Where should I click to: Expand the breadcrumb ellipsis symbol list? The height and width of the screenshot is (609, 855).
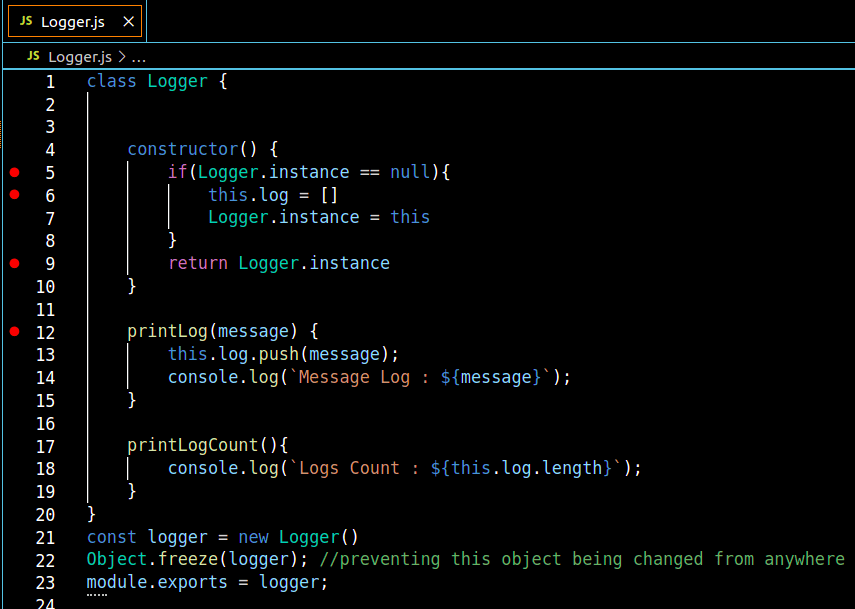tap(139, 57)
